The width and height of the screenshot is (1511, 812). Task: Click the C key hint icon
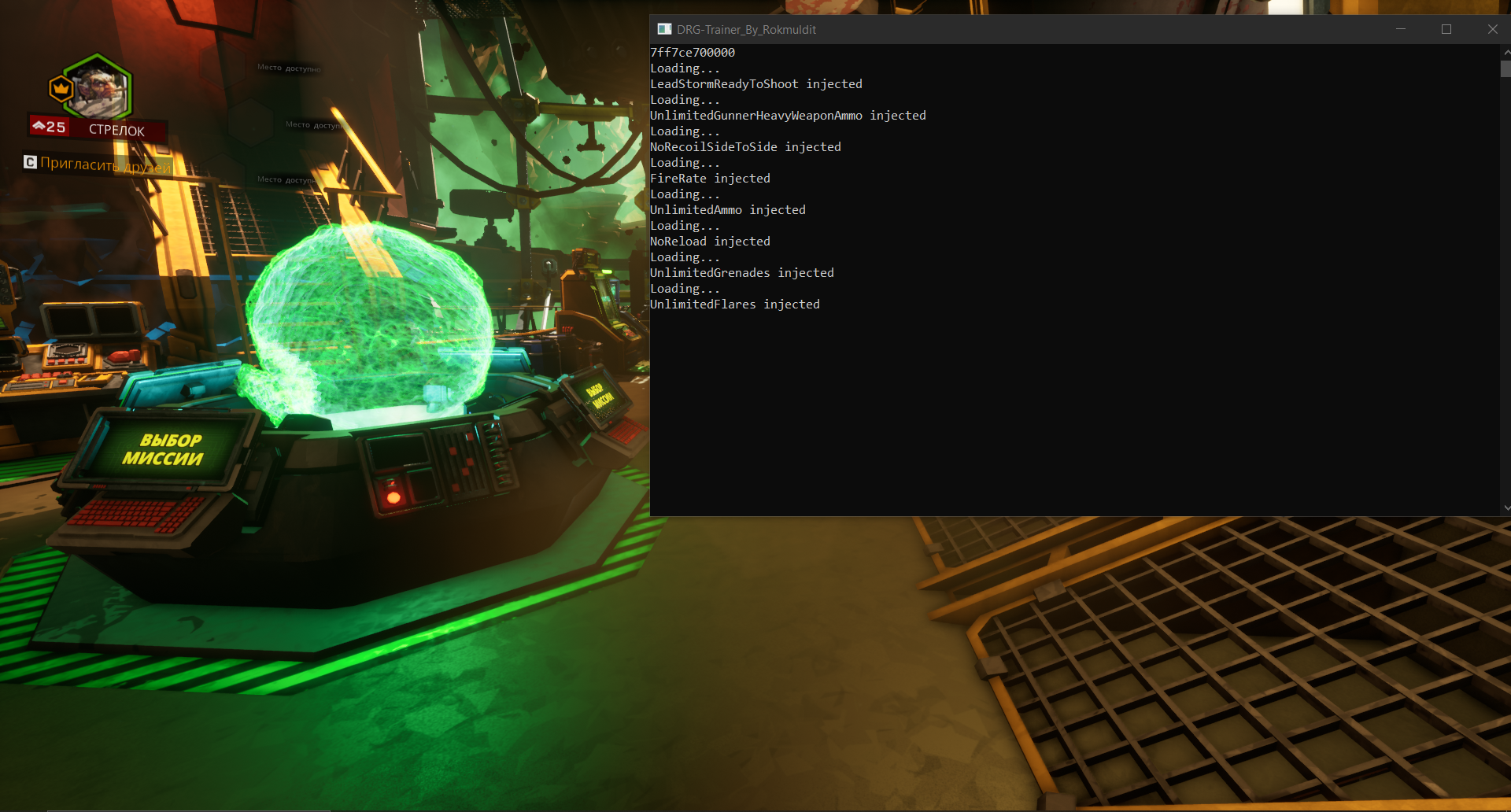coord(30,162)
